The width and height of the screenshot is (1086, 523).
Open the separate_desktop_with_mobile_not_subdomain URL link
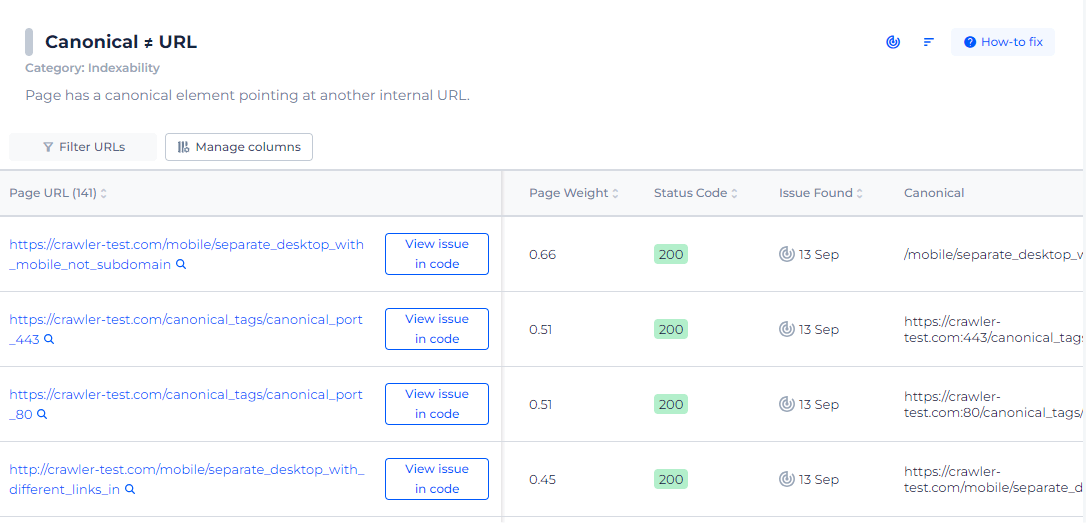click(x=186, y=254)
